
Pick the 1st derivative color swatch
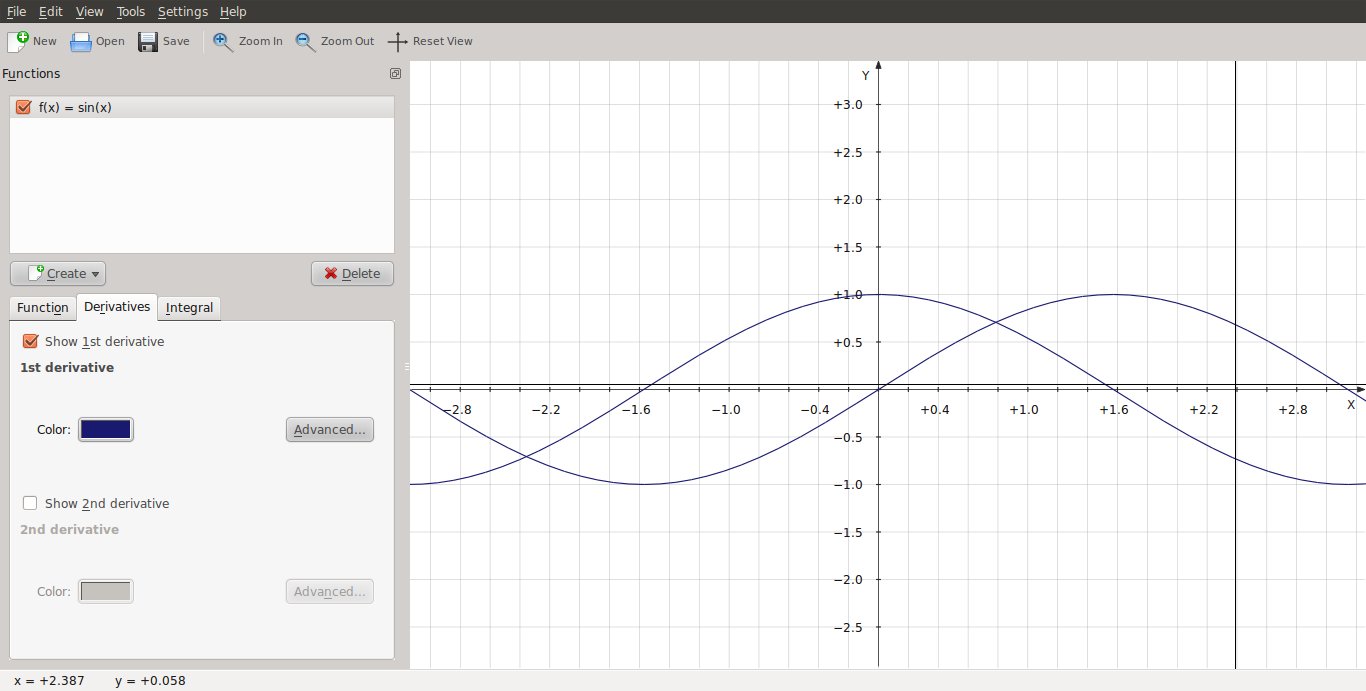coord(105,429)
